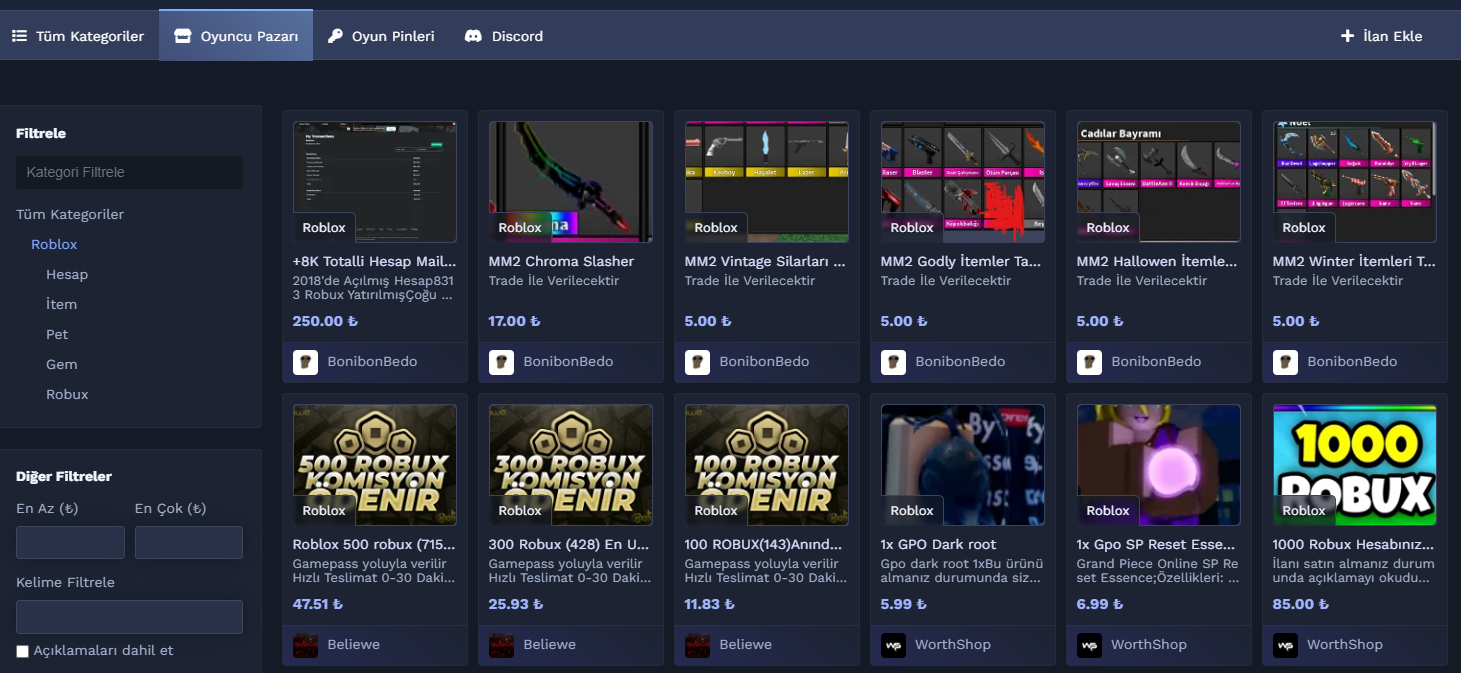Click the list icon beside Tüm Kategoriler
The height and width of the screenshot is (673, 1461).
(x=19, y=36)
